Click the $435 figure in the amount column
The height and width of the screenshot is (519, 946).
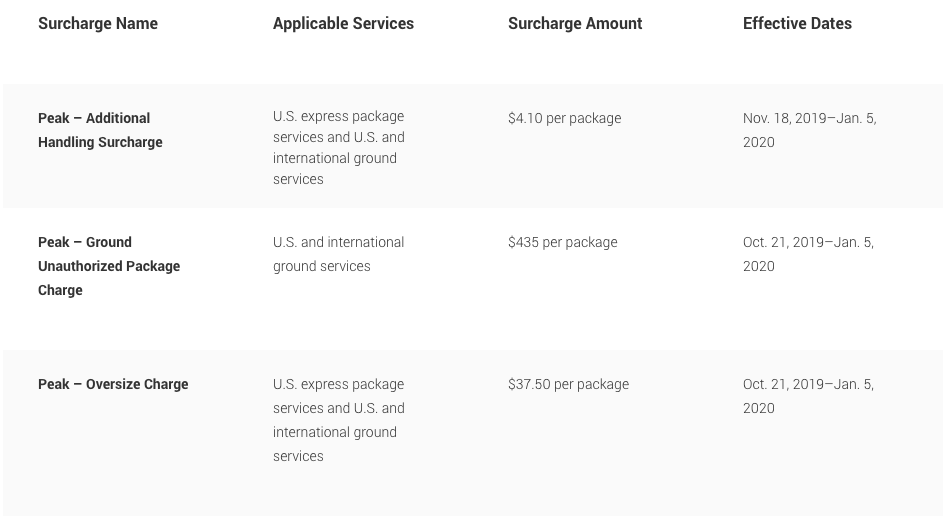click(523, 242)
